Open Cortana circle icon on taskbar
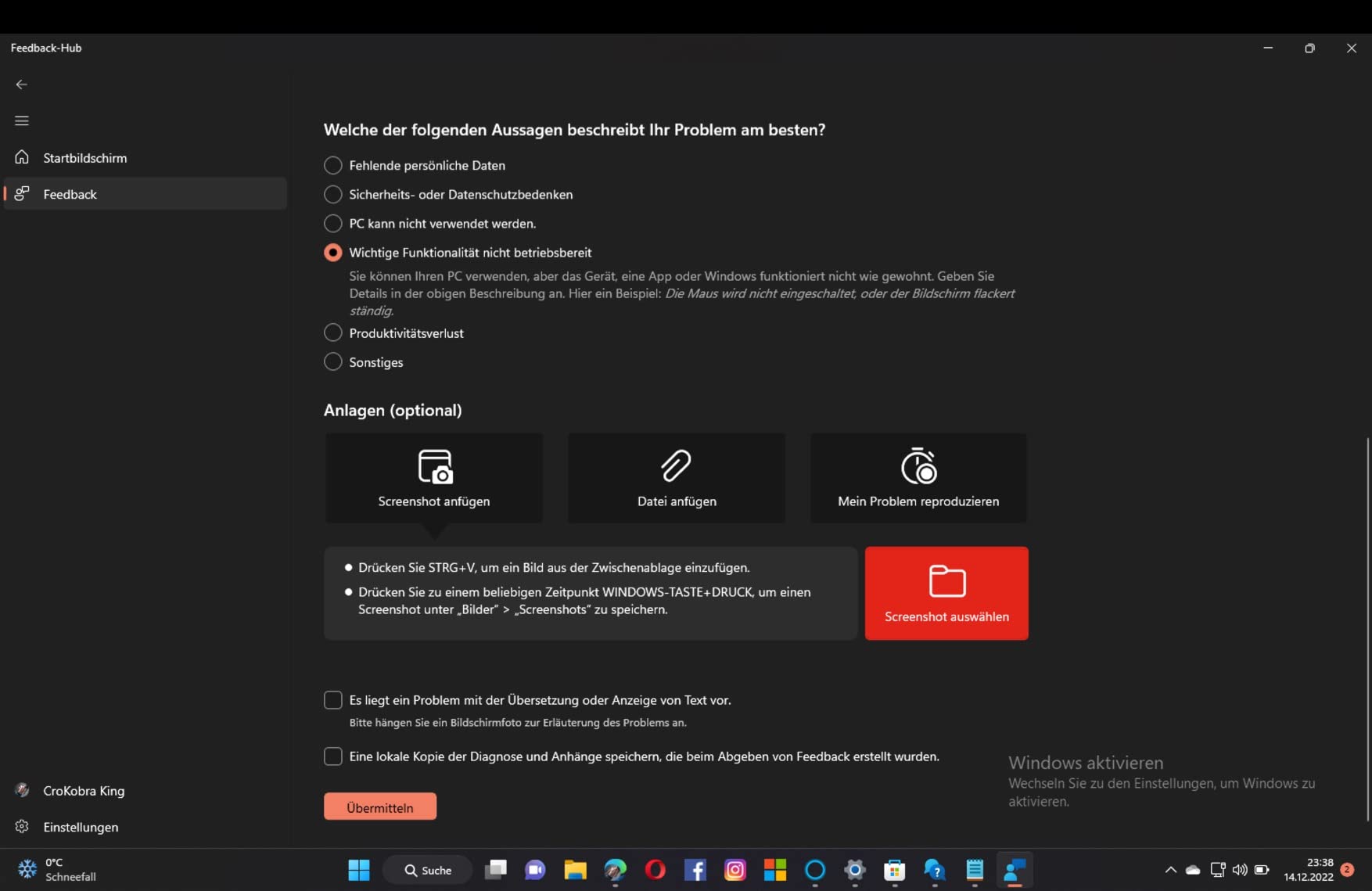Viewport: 1372px width, 891px height. tap(815, 870)
